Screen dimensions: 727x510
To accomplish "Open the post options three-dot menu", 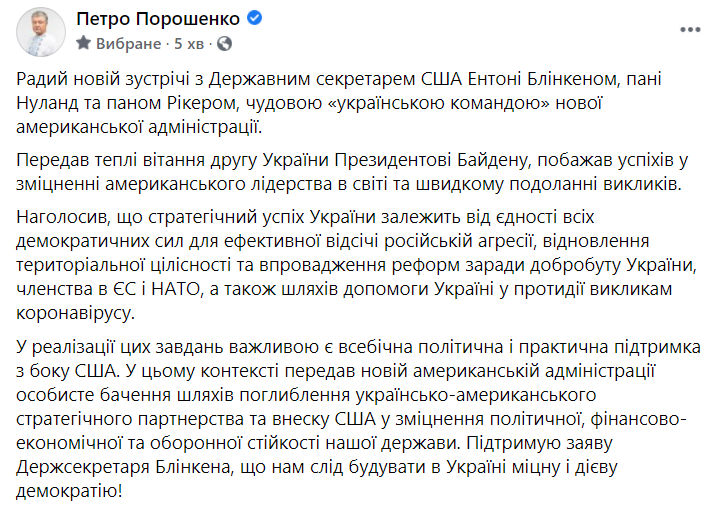I will (690, 30).
